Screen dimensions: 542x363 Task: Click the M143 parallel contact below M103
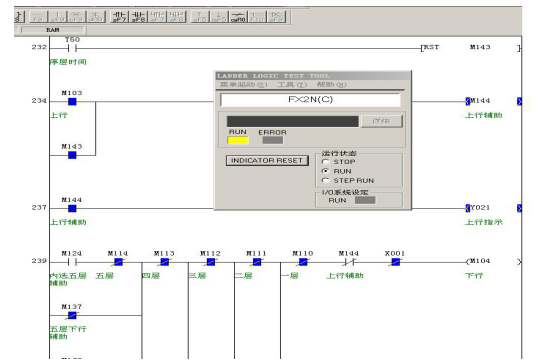click(x=72, y=155)
